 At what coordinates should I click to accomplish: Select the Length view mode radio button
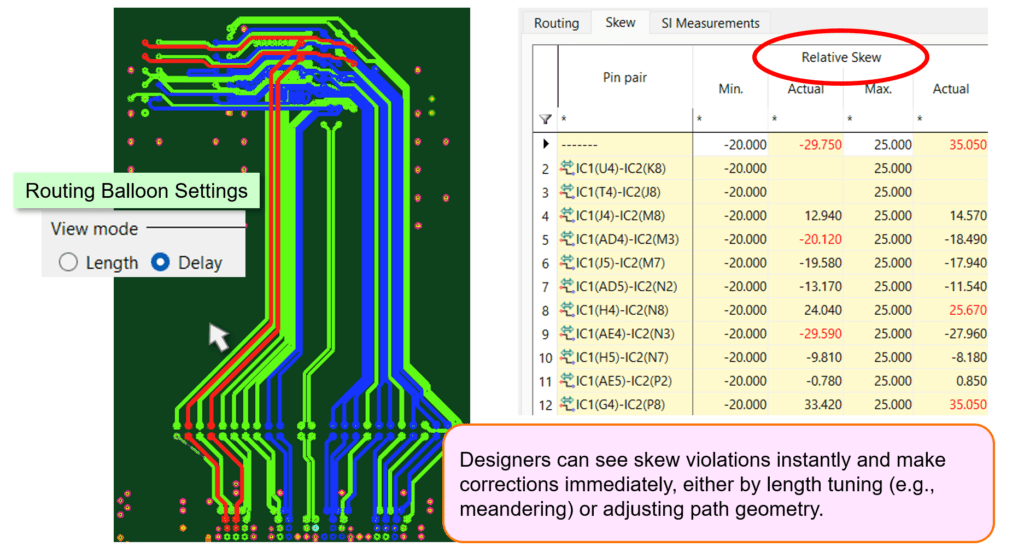pos(68,263)
